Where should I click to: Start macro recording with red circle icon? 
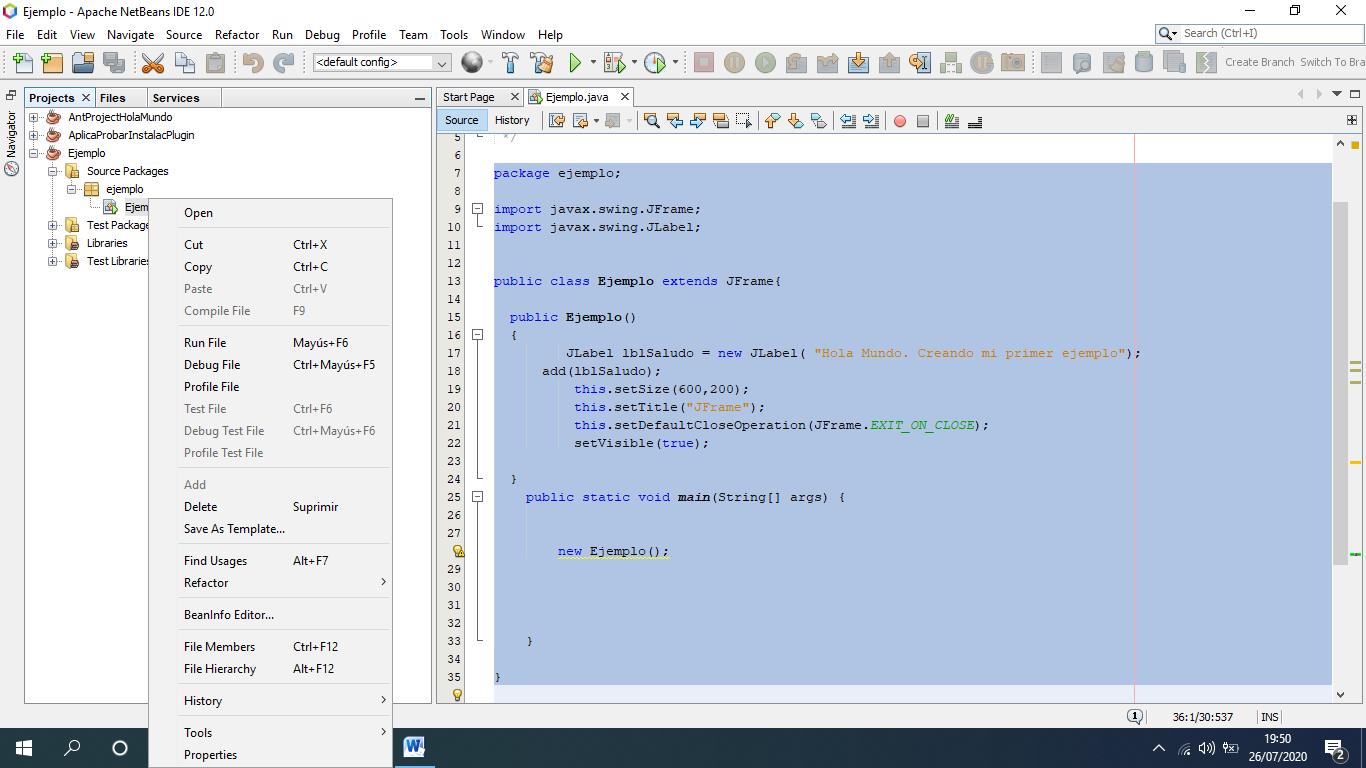coord(899,121)
